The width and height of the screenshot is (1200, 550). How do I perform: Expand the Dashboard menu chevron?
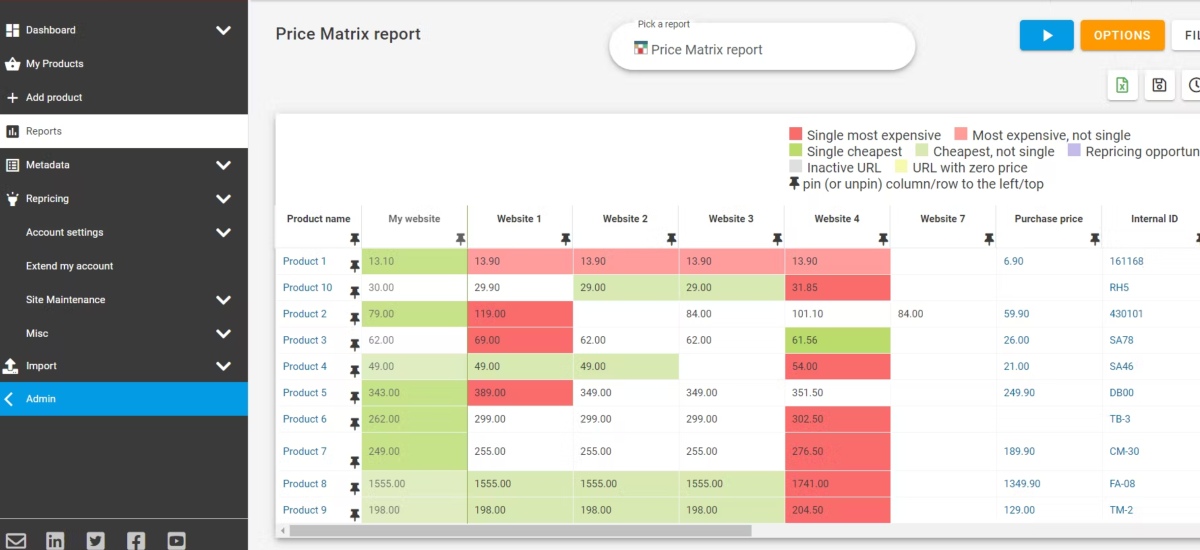click(x=223, y=30)
